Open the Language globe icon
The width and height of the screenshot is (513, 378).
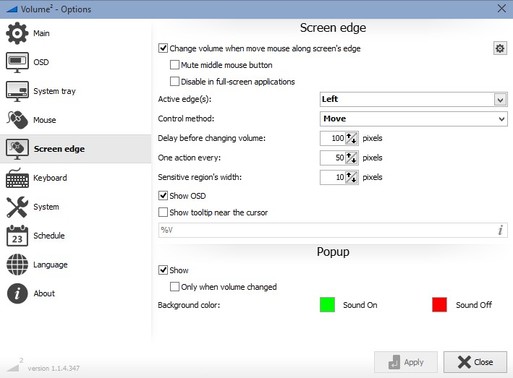17,264
